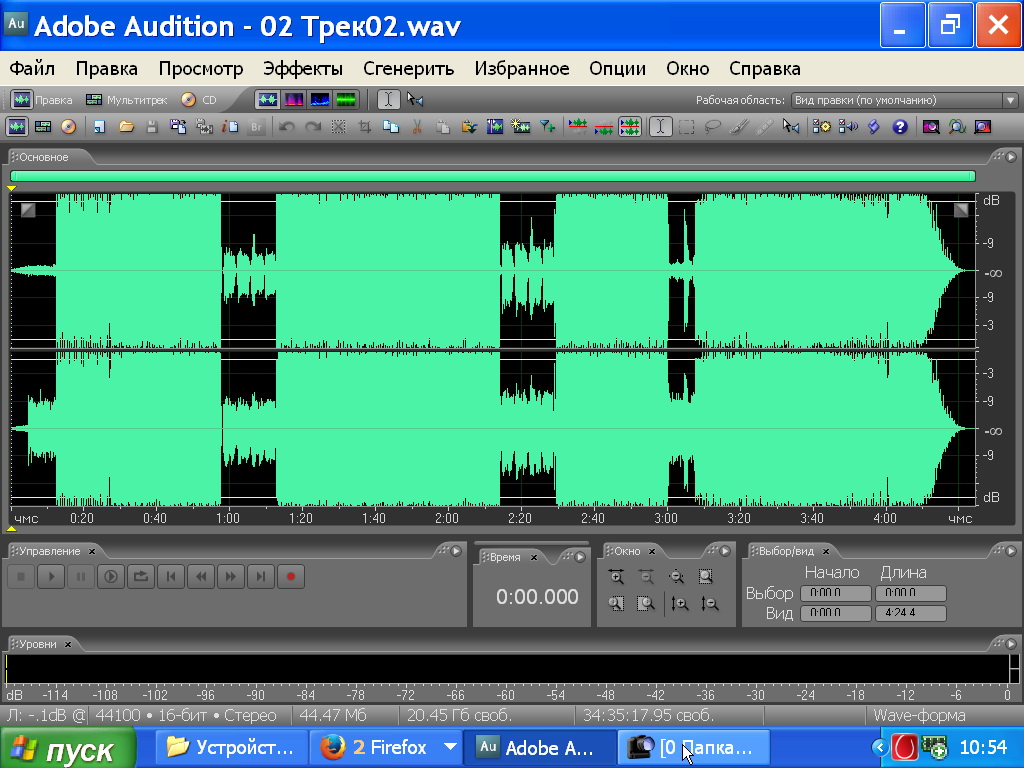The height and width of the screenshot is (768, 1024).
Task: Open Выбор/вид panel options menu arrow
Action: click(1011, 551)
